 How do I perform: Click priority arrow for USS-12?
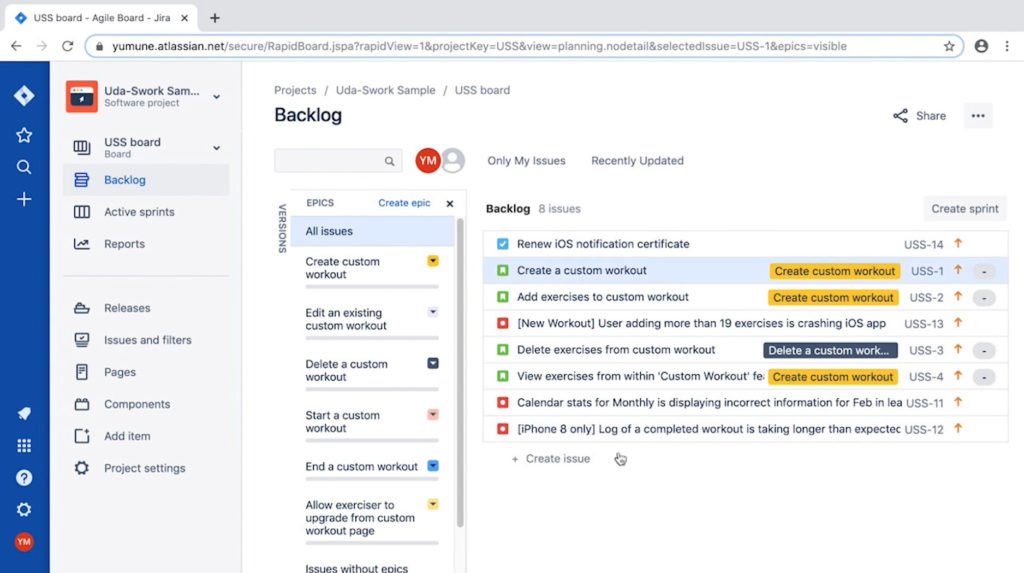coord(958,429)
